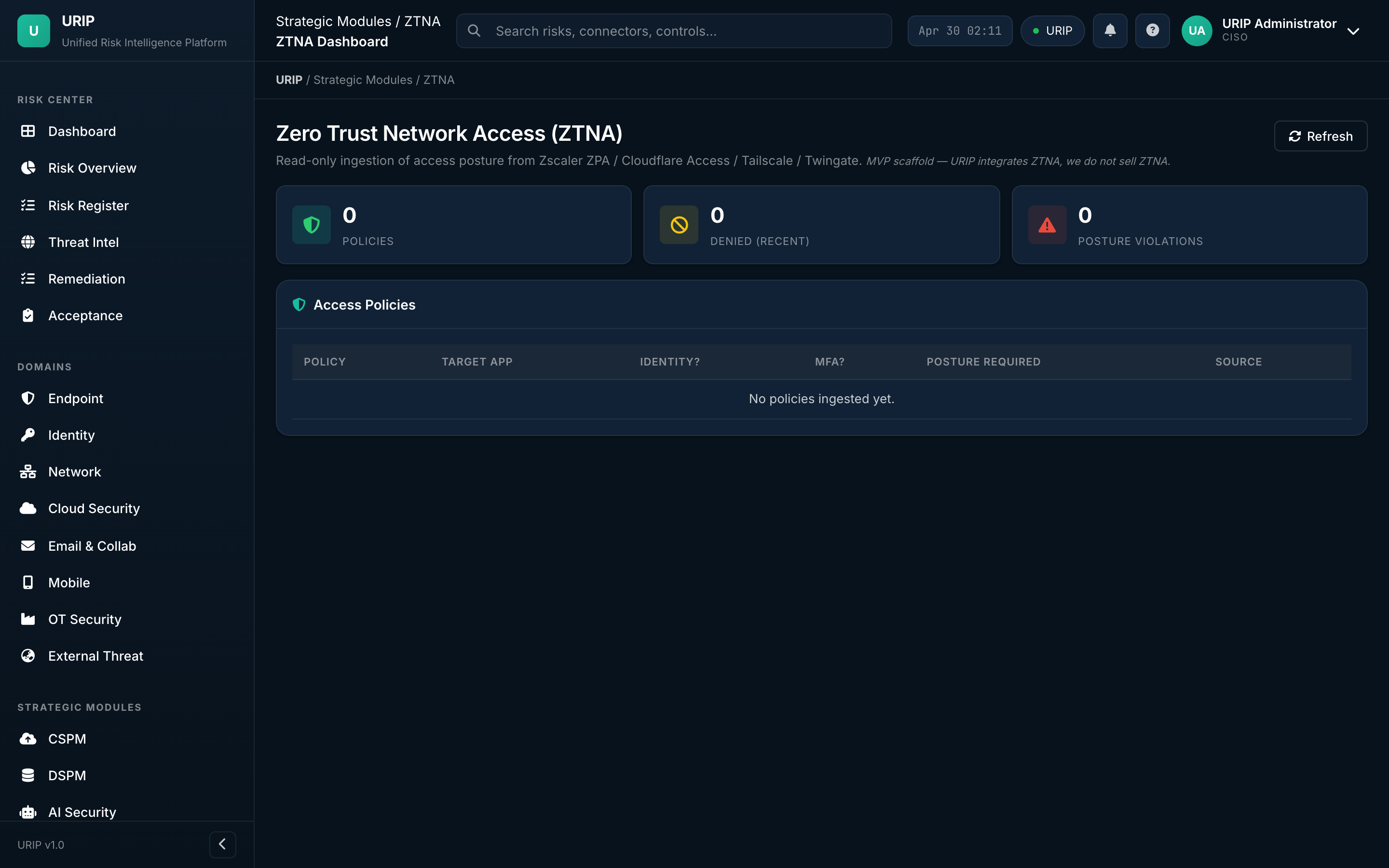Click the Access Policies shield icon
Image resolution: width=1389 pixels, height=868 pixels.
pos(299,305)
